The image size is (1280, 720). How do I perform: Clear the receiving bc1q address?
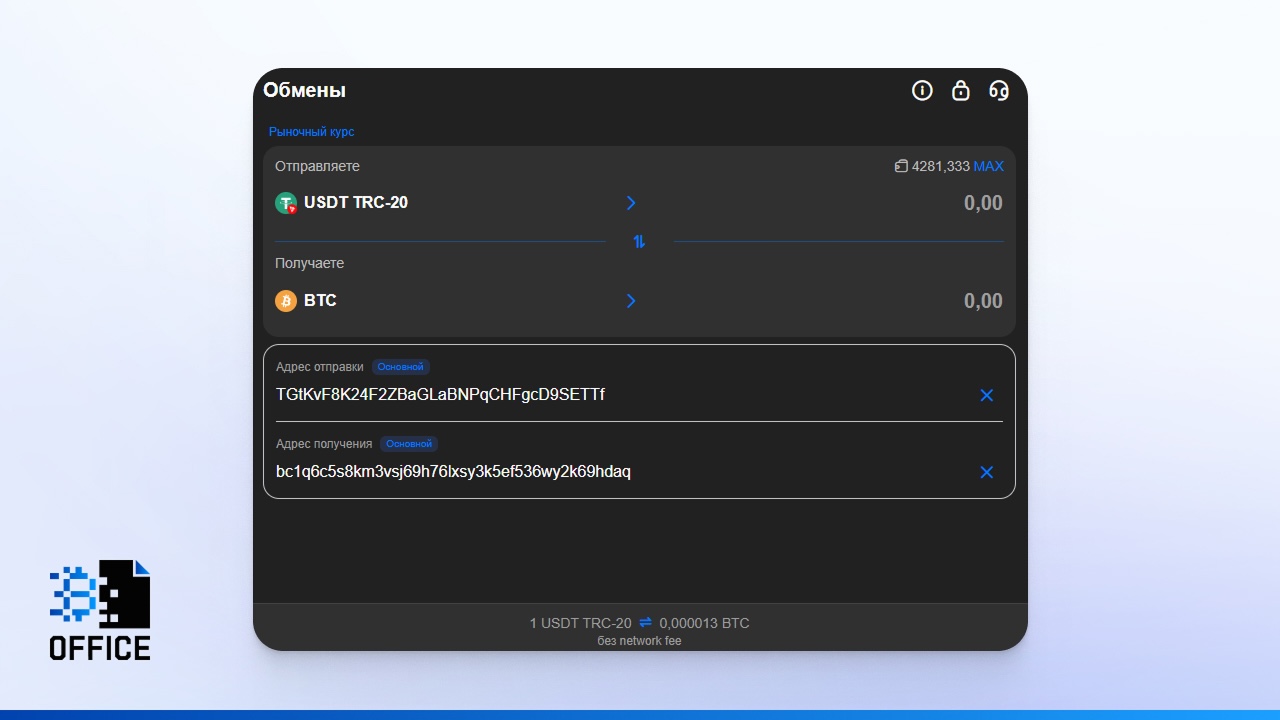[986, 472]
